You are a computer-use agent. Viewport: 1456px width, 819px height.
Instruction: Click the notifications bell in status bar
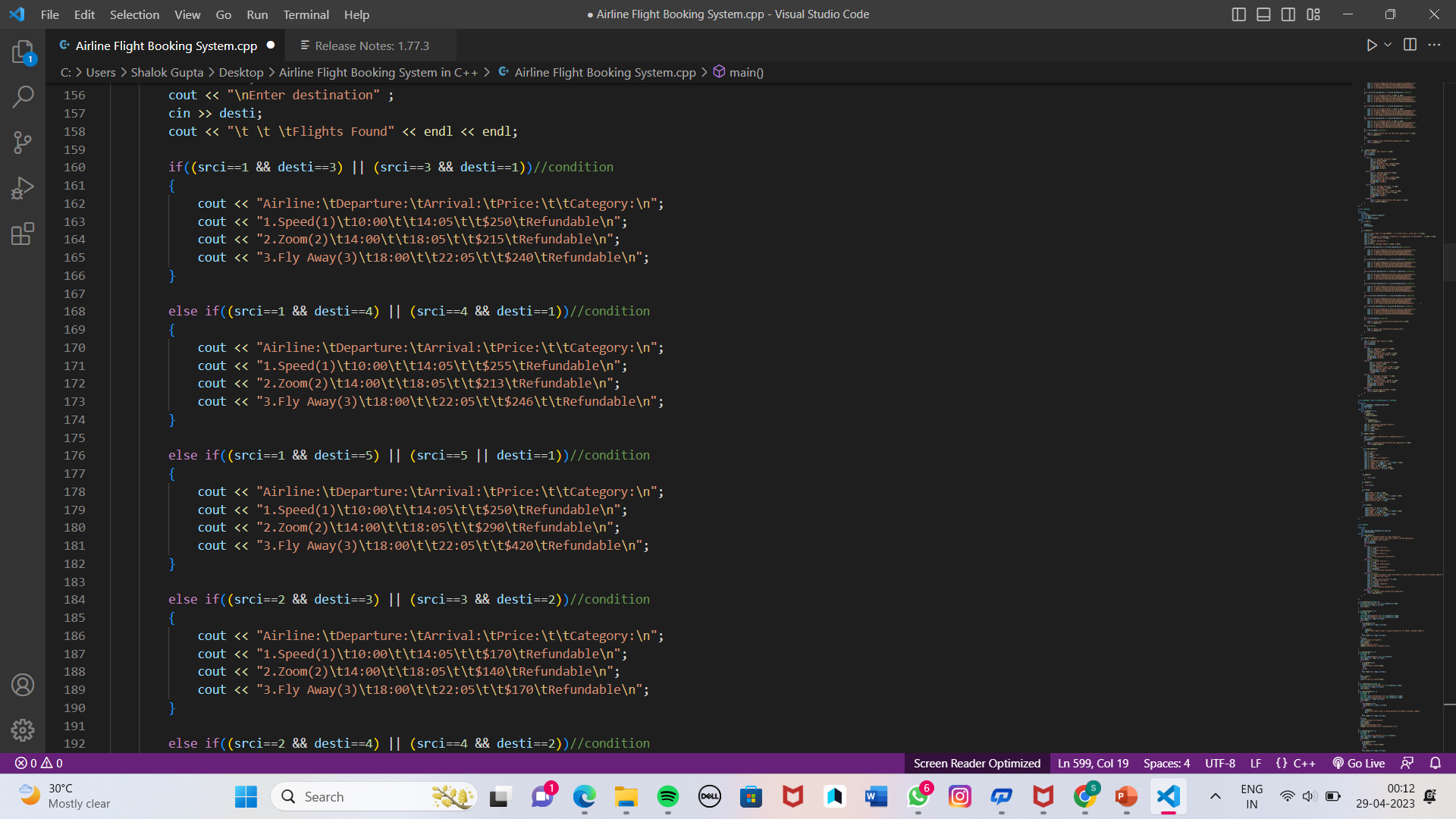pos(1435,763)
